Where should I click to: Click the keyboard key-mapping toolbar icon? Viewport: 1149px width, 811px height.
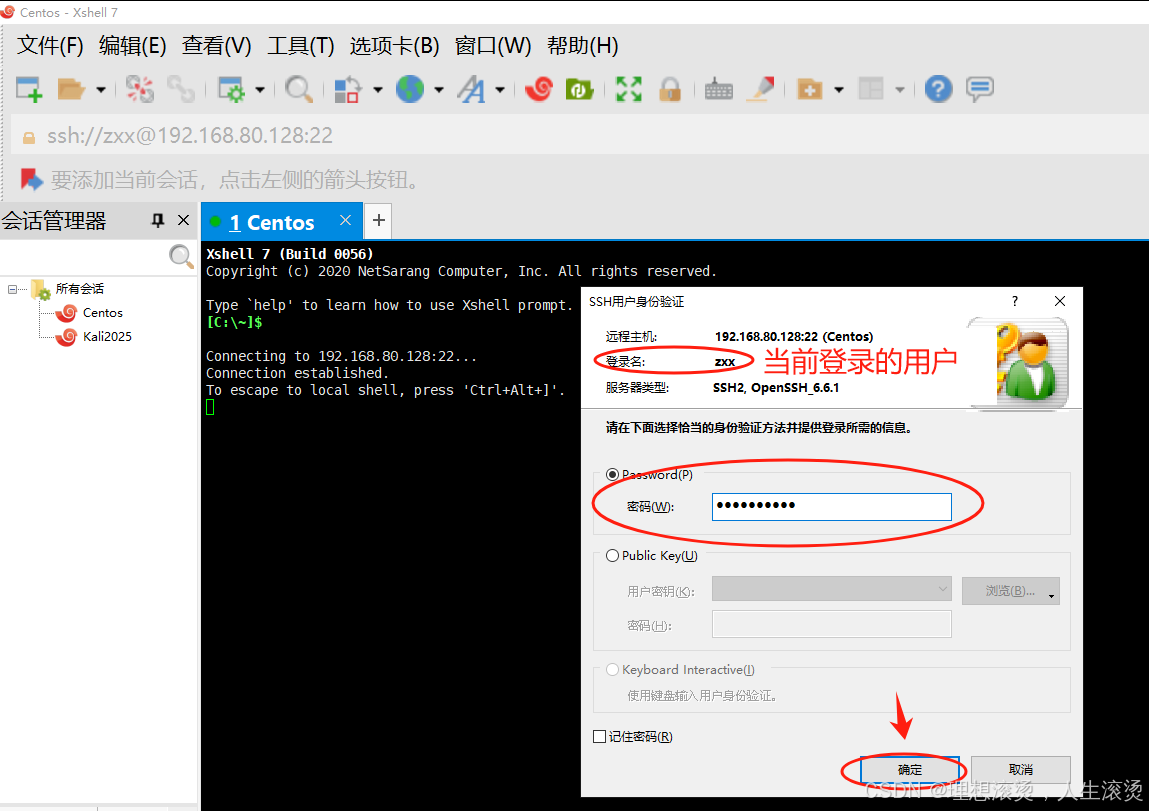(x=718, y=89)
